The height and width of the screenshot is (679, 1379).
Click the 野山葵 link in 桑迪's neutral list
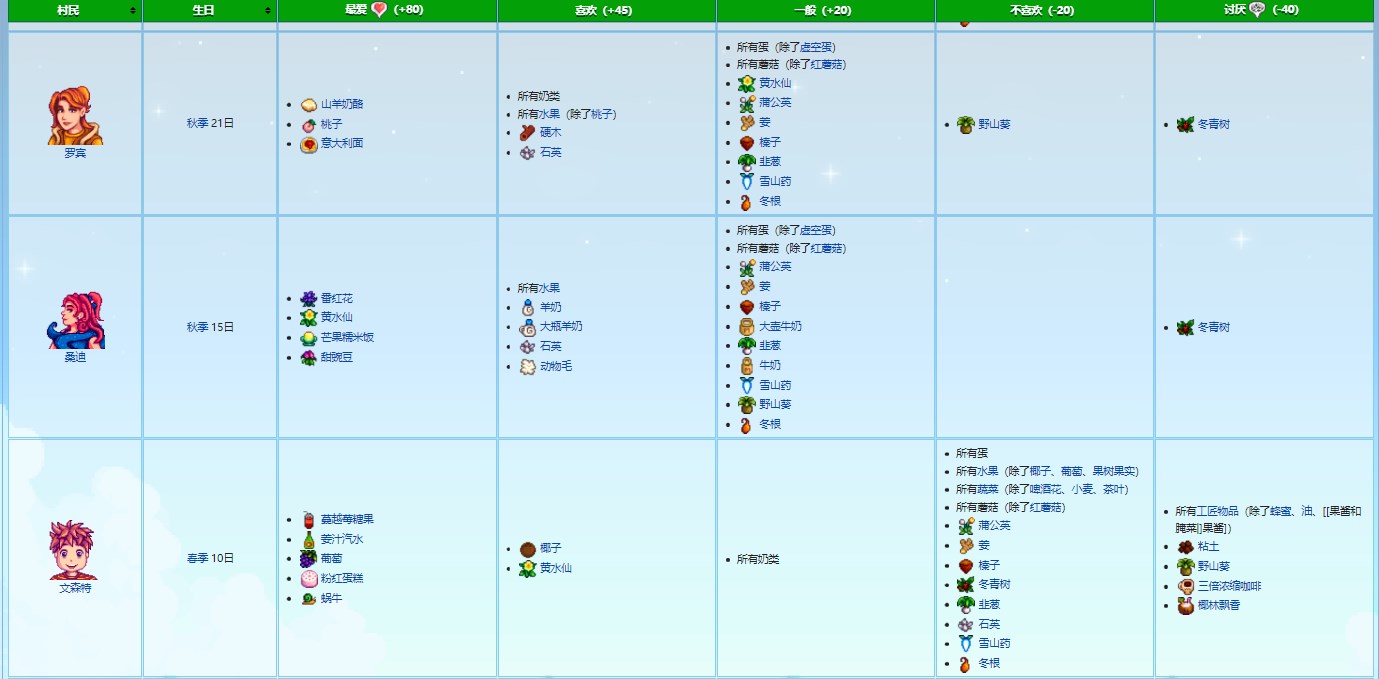[775, 404]
